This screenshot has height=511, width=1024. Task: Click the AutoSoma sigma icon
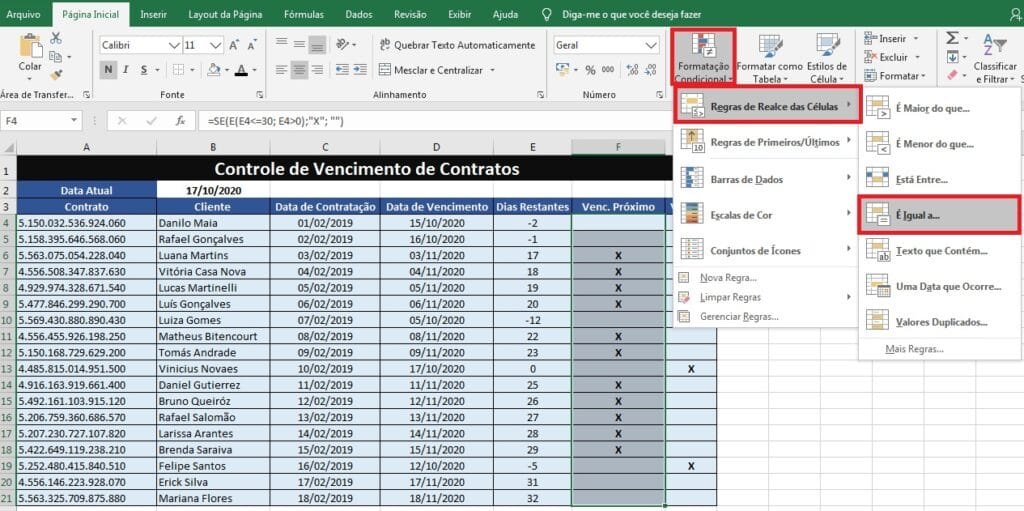click(x=953, y=39)
